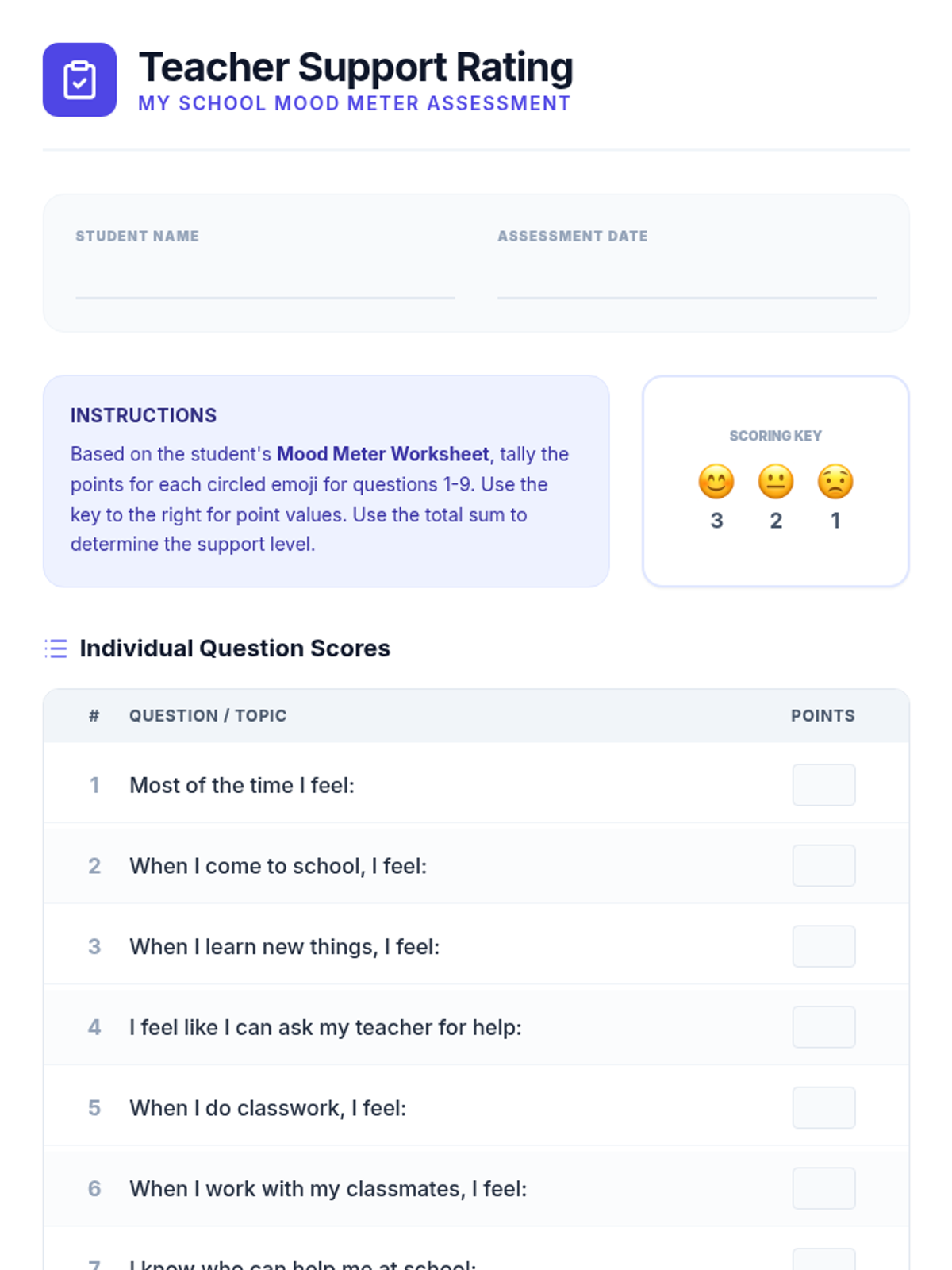
Task: Click points box for working with classmates
Action: tap(823, 1188)
